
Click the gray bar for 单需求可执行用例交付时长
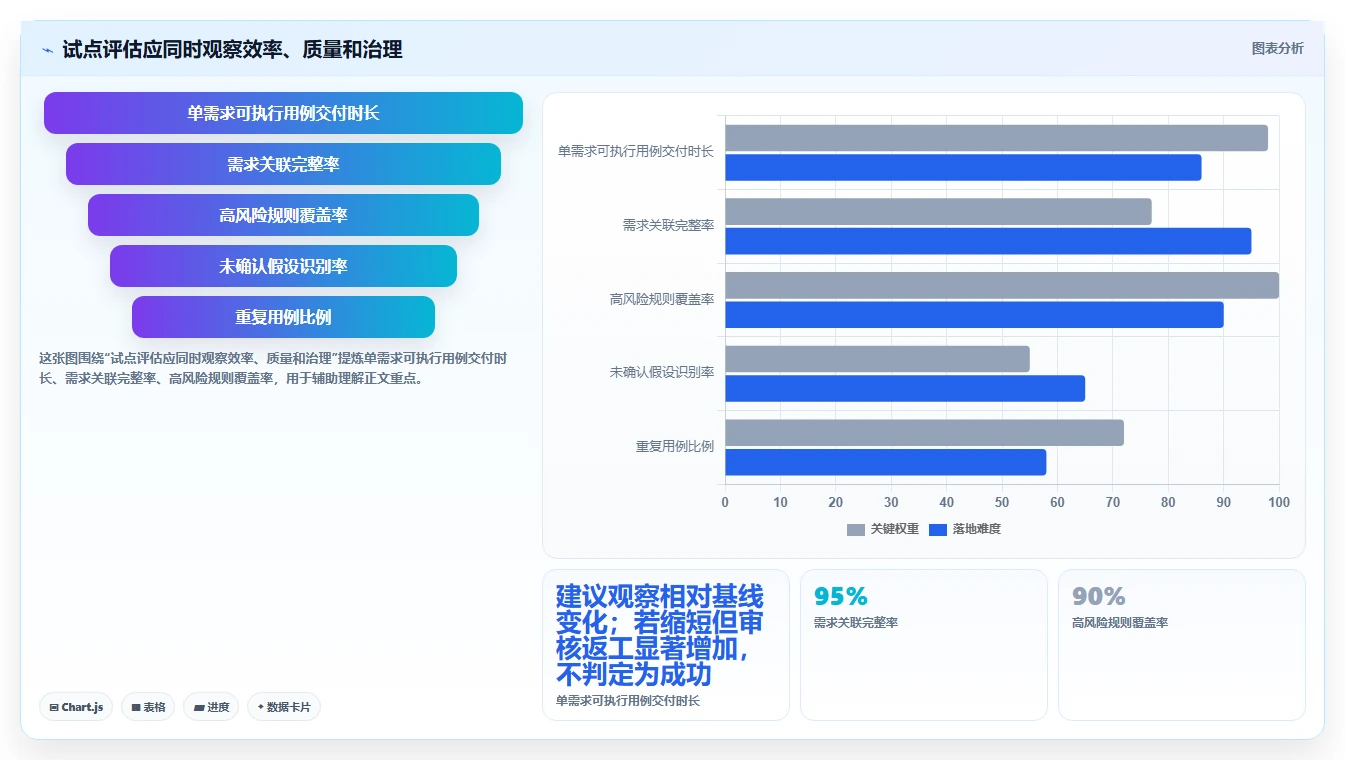[996, 138]
